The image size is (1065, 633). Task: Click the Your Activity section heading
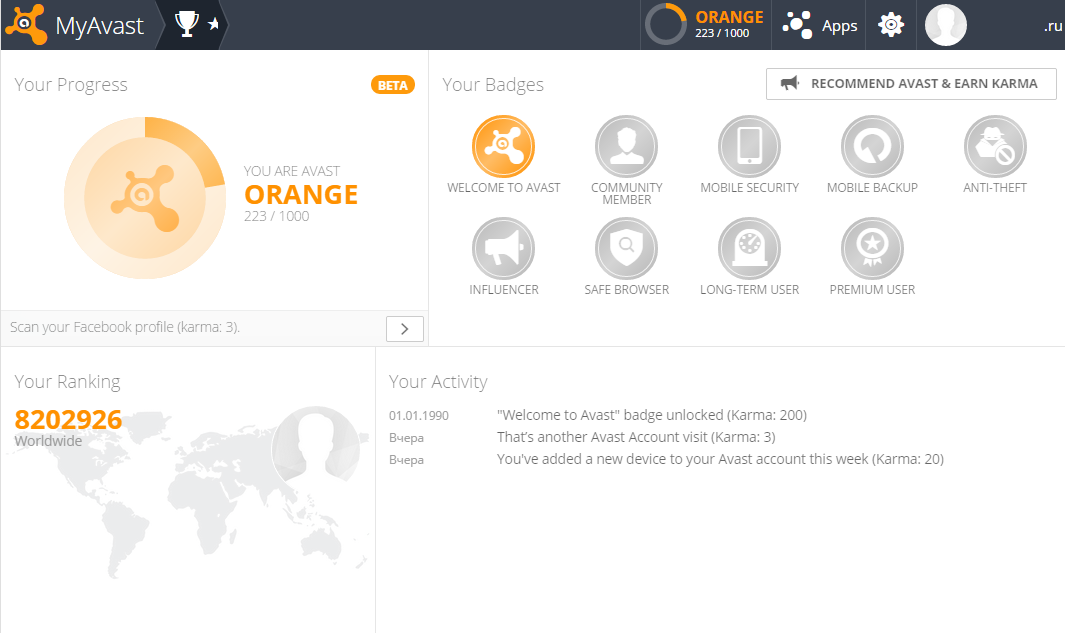[x=438, y=382]
